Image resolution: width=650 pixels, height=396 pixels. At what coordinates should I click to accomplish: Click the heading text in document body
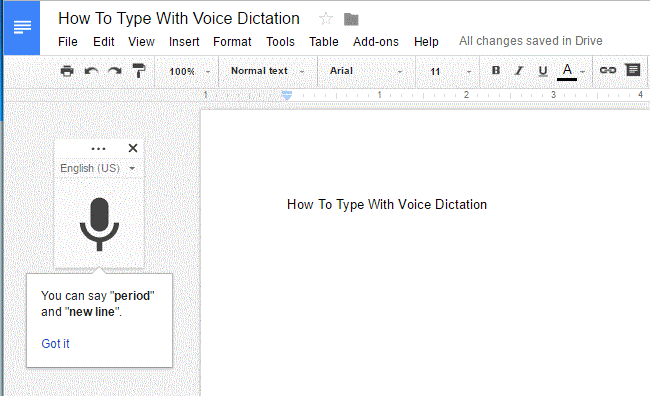pyautogui.click(x=387, y=204)
